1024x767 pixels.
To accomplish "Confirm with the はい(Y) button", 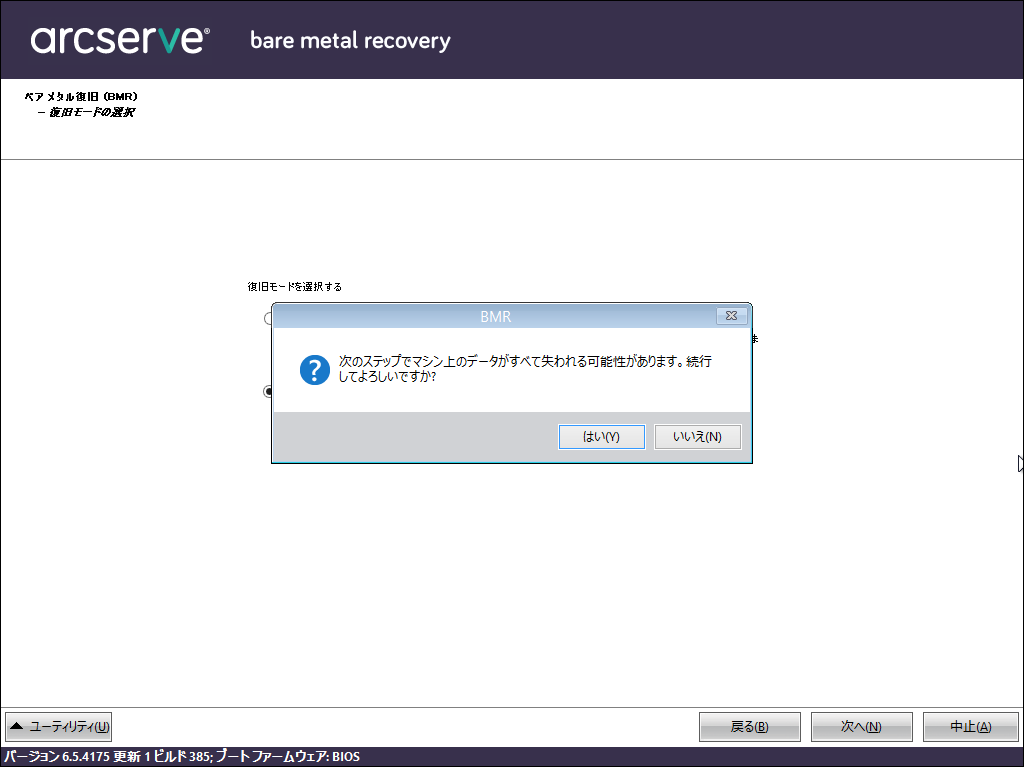I will 601,436.
